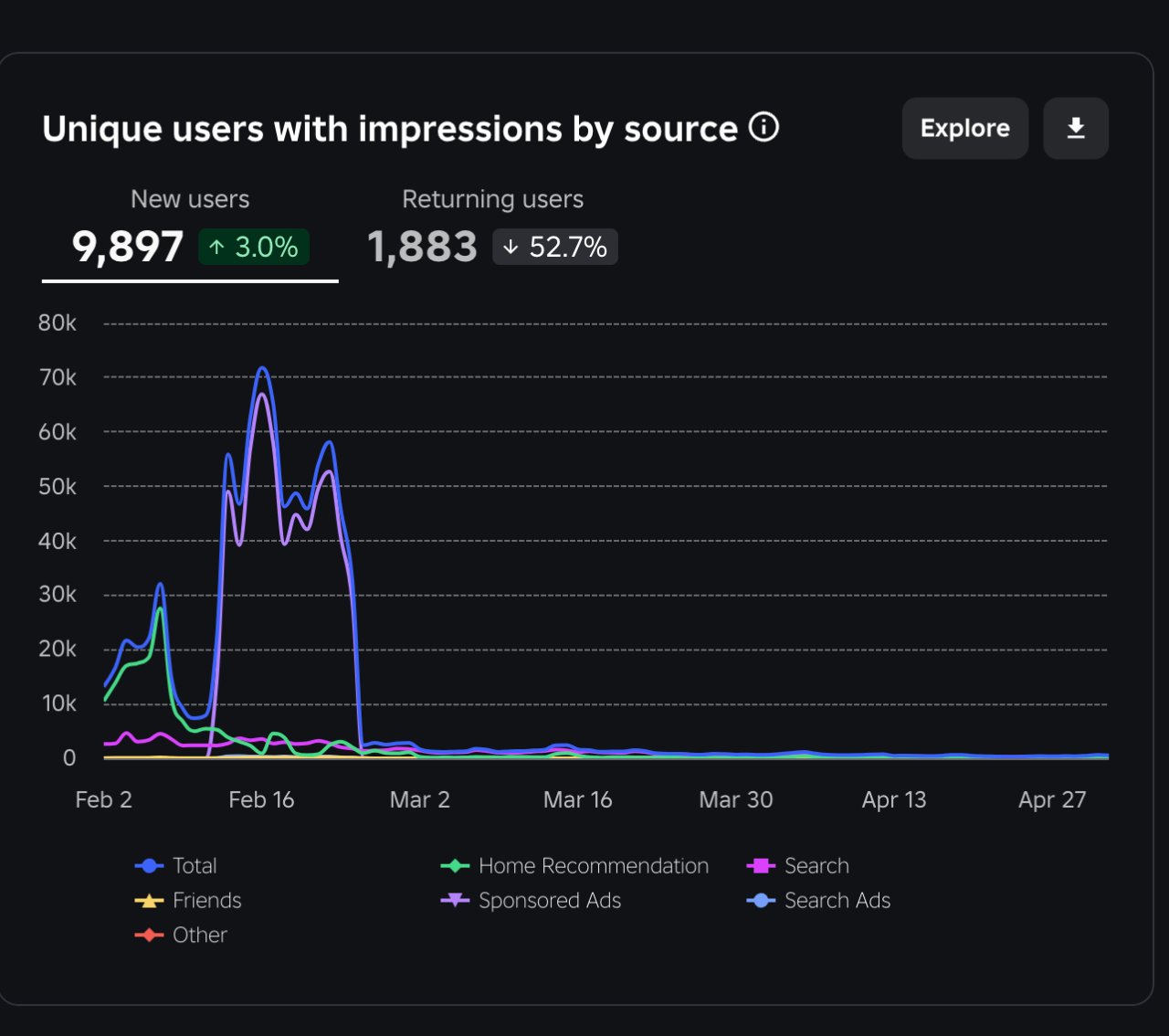
Task: Click the Explore button
Action: click(x=965, y=128)
